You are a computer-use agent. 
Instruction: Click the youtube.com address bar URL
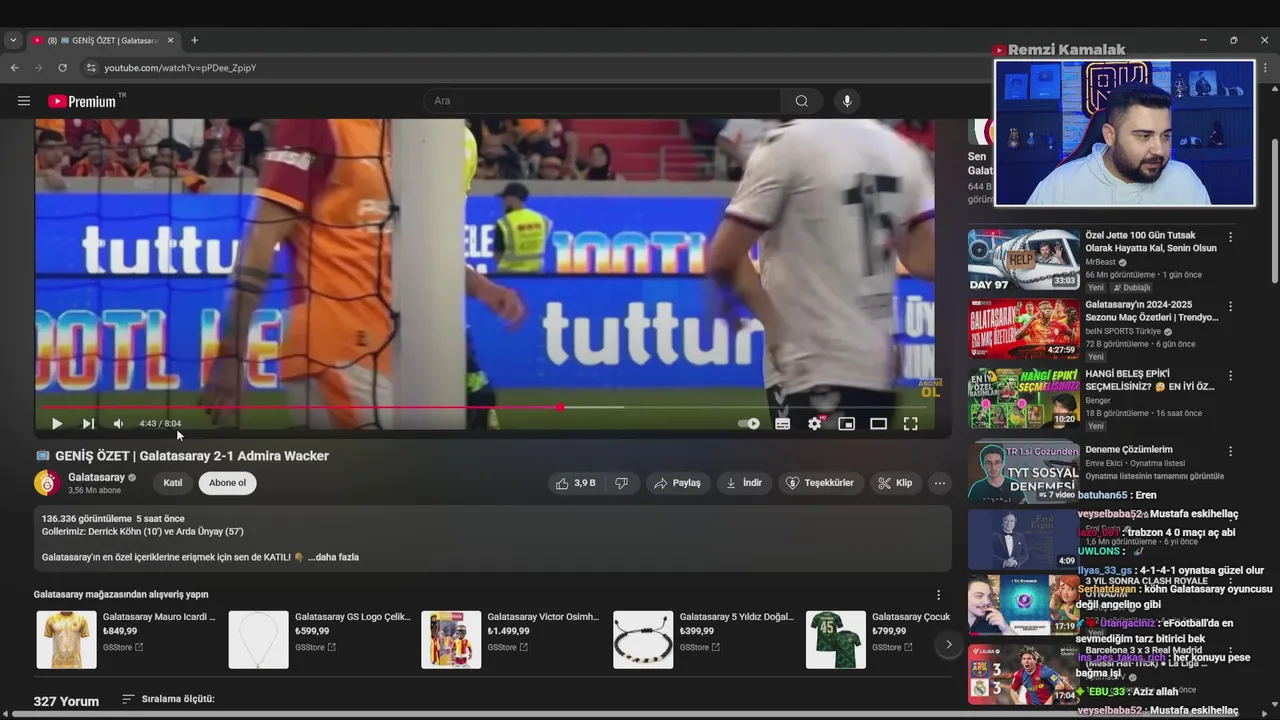[180, 68]
